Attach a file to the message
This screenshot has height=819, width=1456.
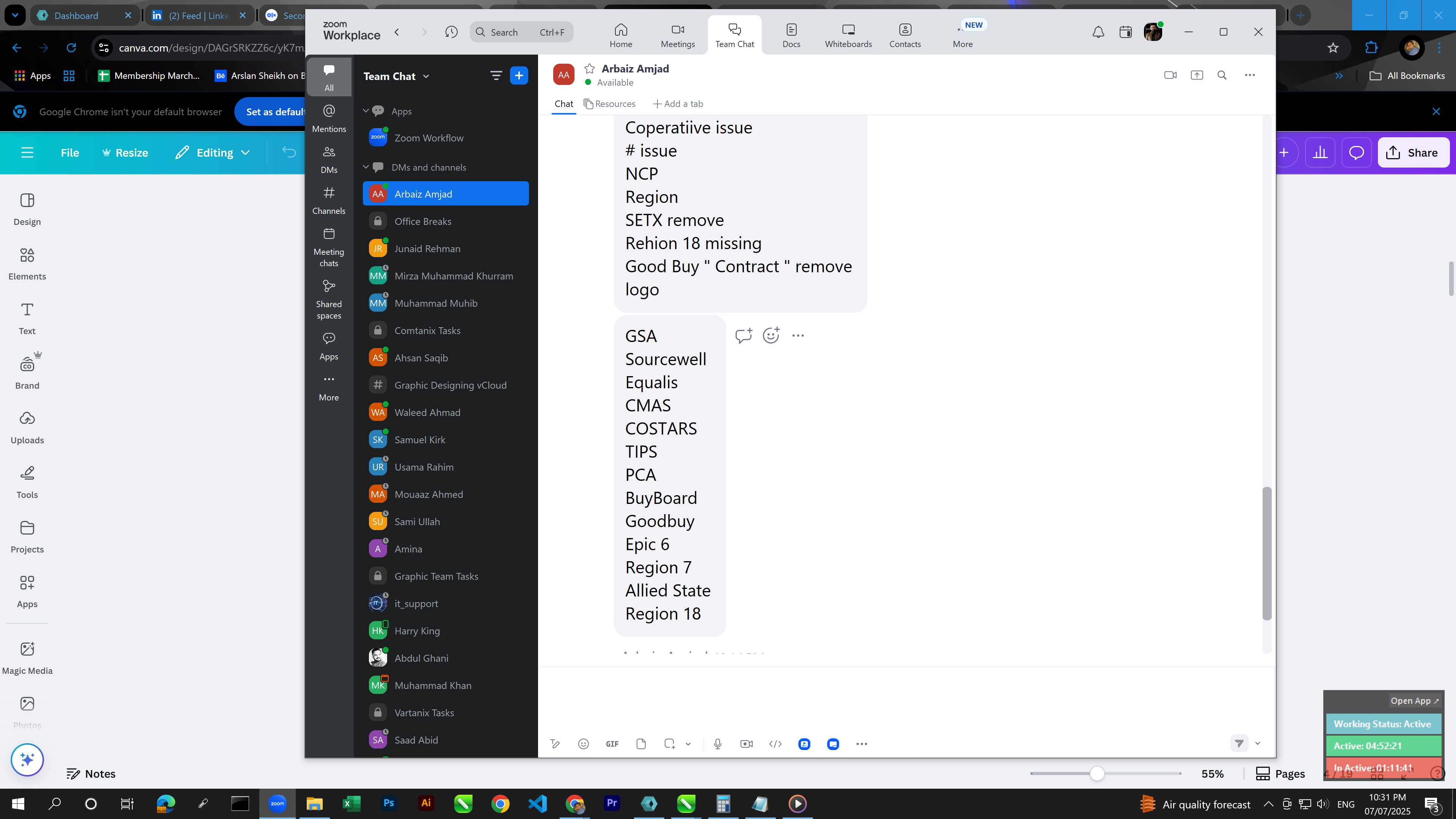pos(641,744)
